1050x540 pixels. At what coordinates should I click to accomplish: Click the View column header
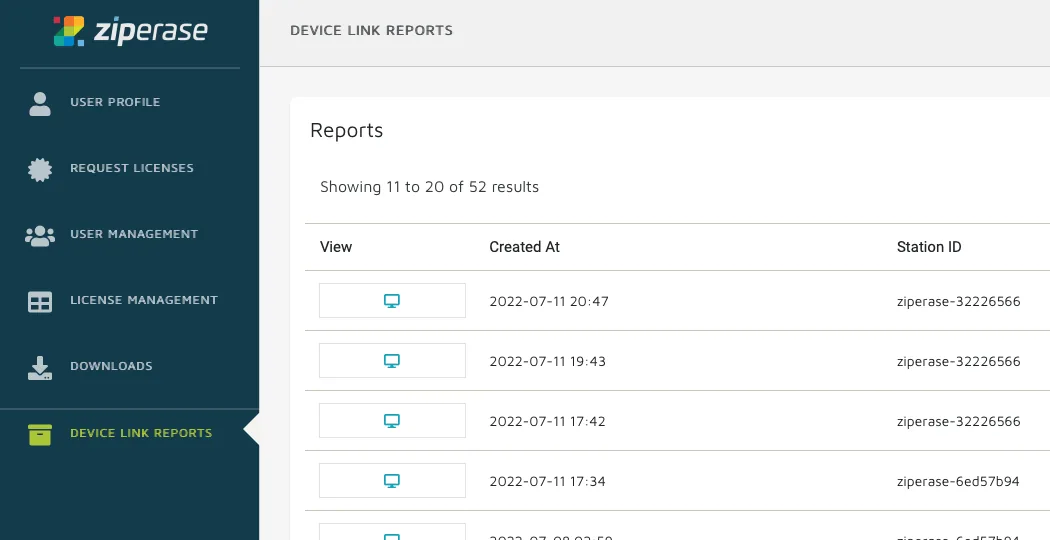[335, 247]
